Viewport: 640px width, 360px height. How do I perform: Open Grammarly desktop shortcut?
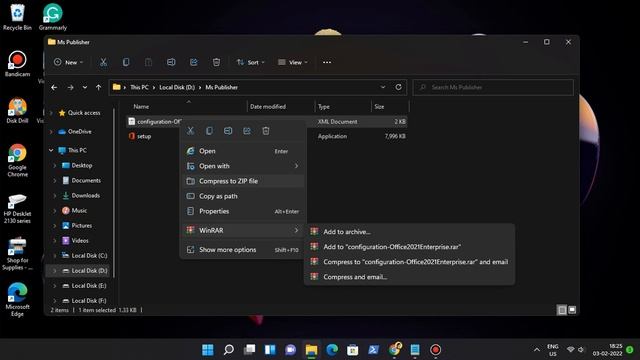(x=53, y=17)
